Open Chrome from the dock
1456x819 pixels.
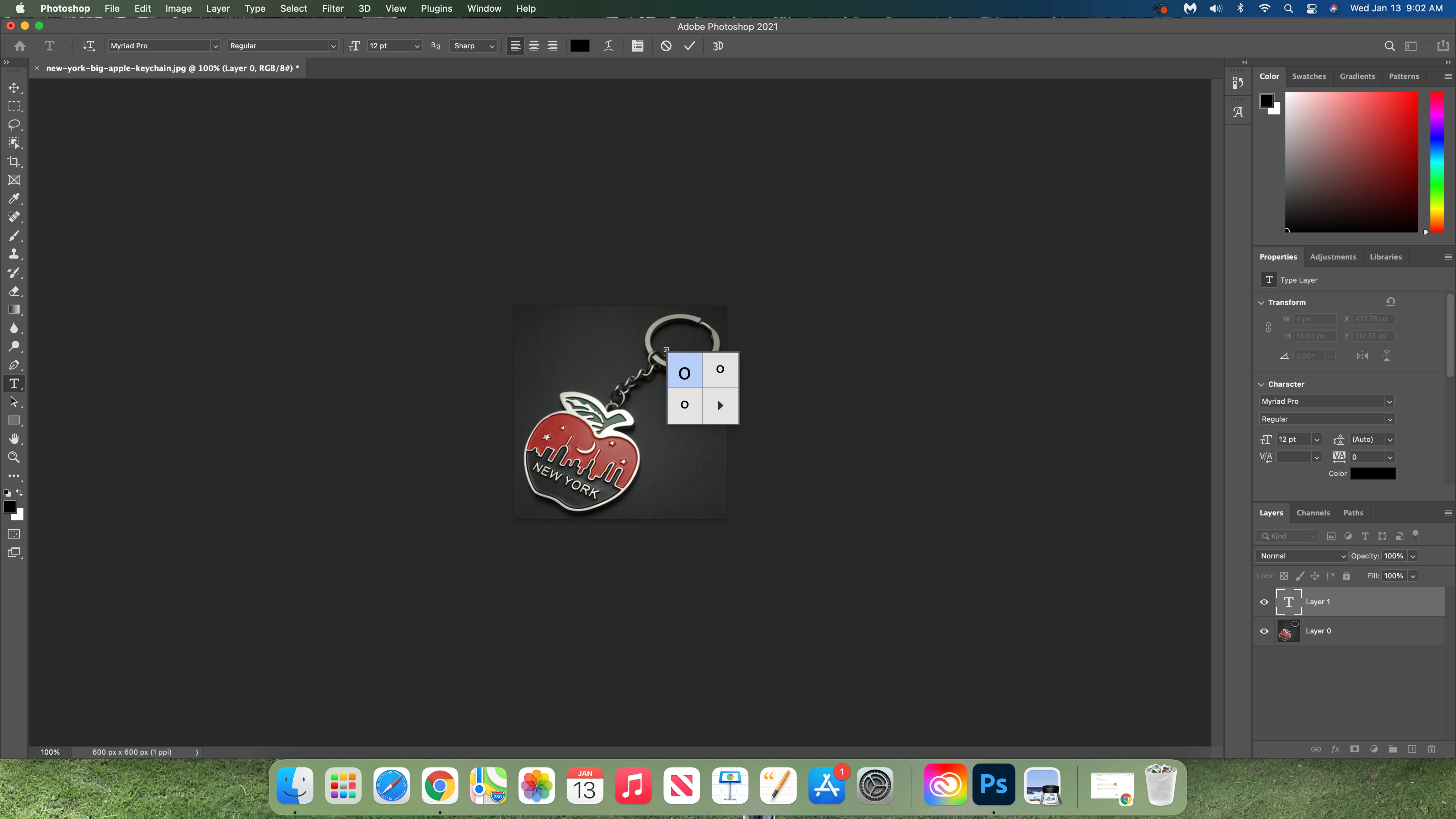[x=440, y=785]
